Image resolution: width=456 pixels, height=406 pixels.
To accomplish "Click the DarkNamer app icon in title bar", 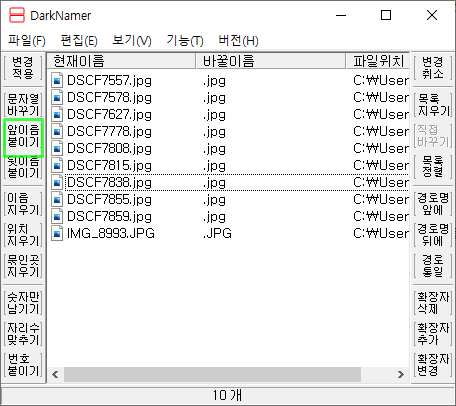I will pyautogui.click(x=17, y=15).
